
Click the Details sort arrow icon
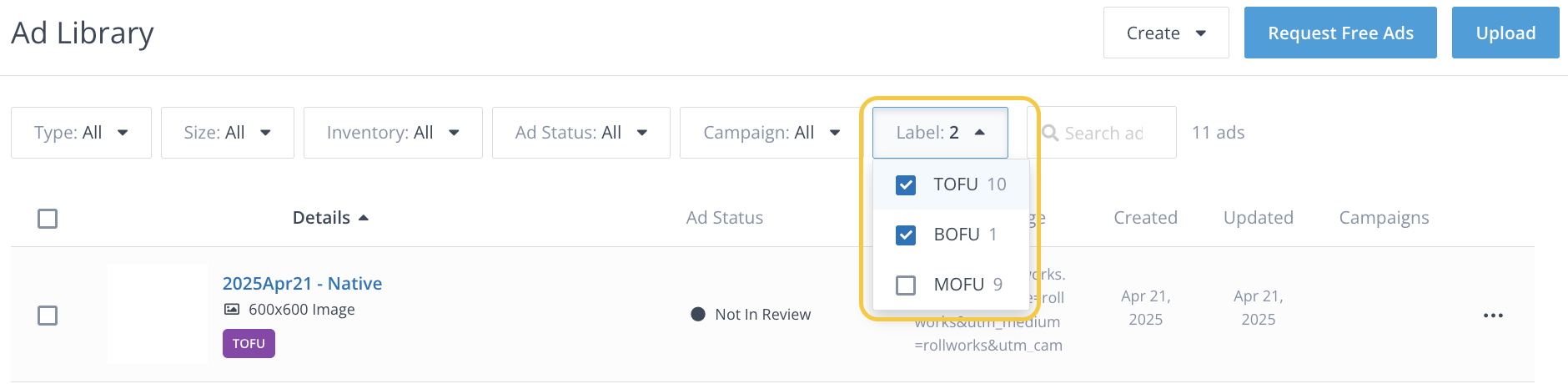[x=364, y=218]
